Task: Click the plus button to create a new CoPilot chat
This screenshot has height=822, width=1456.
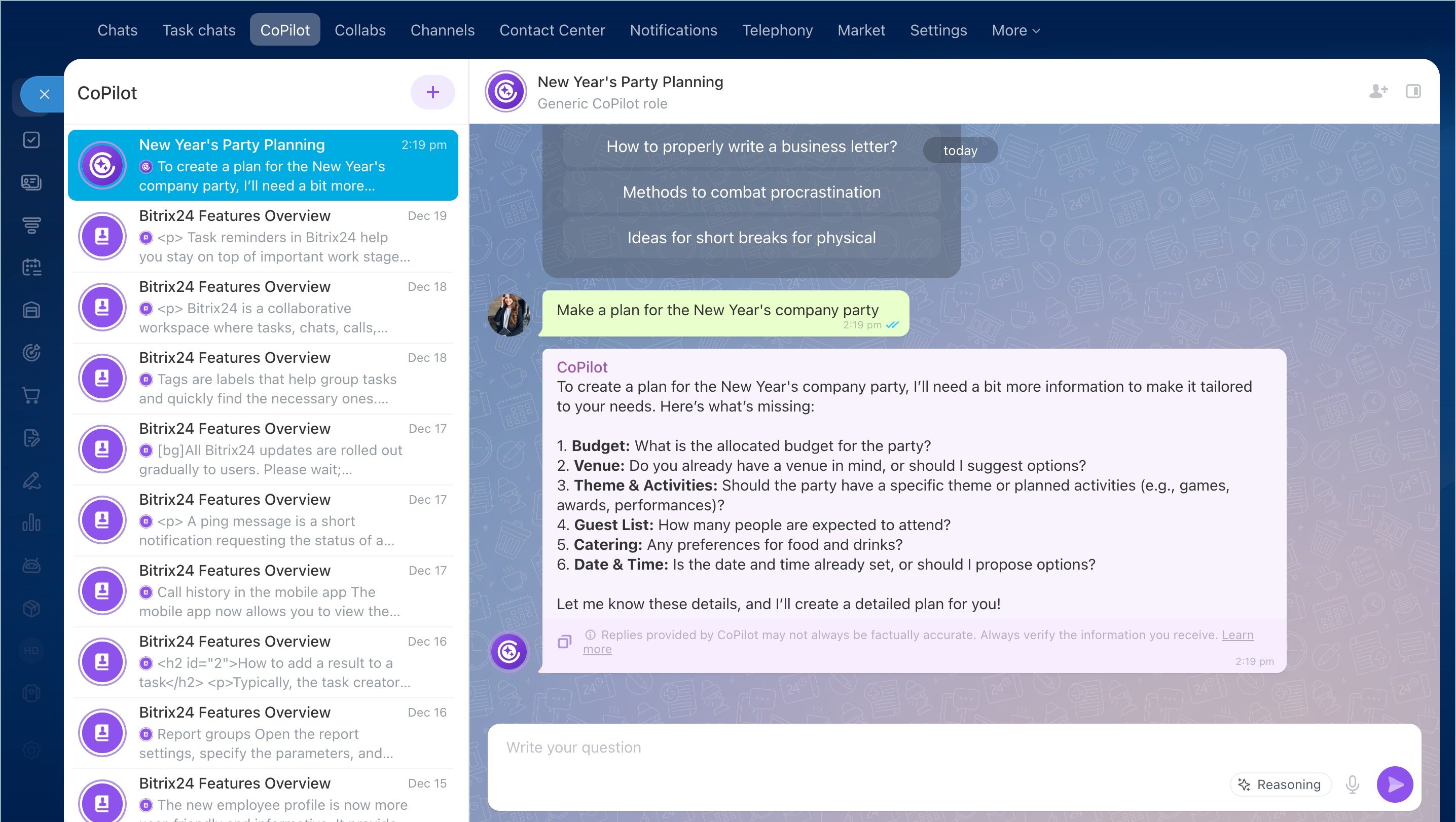Action: 432,92
